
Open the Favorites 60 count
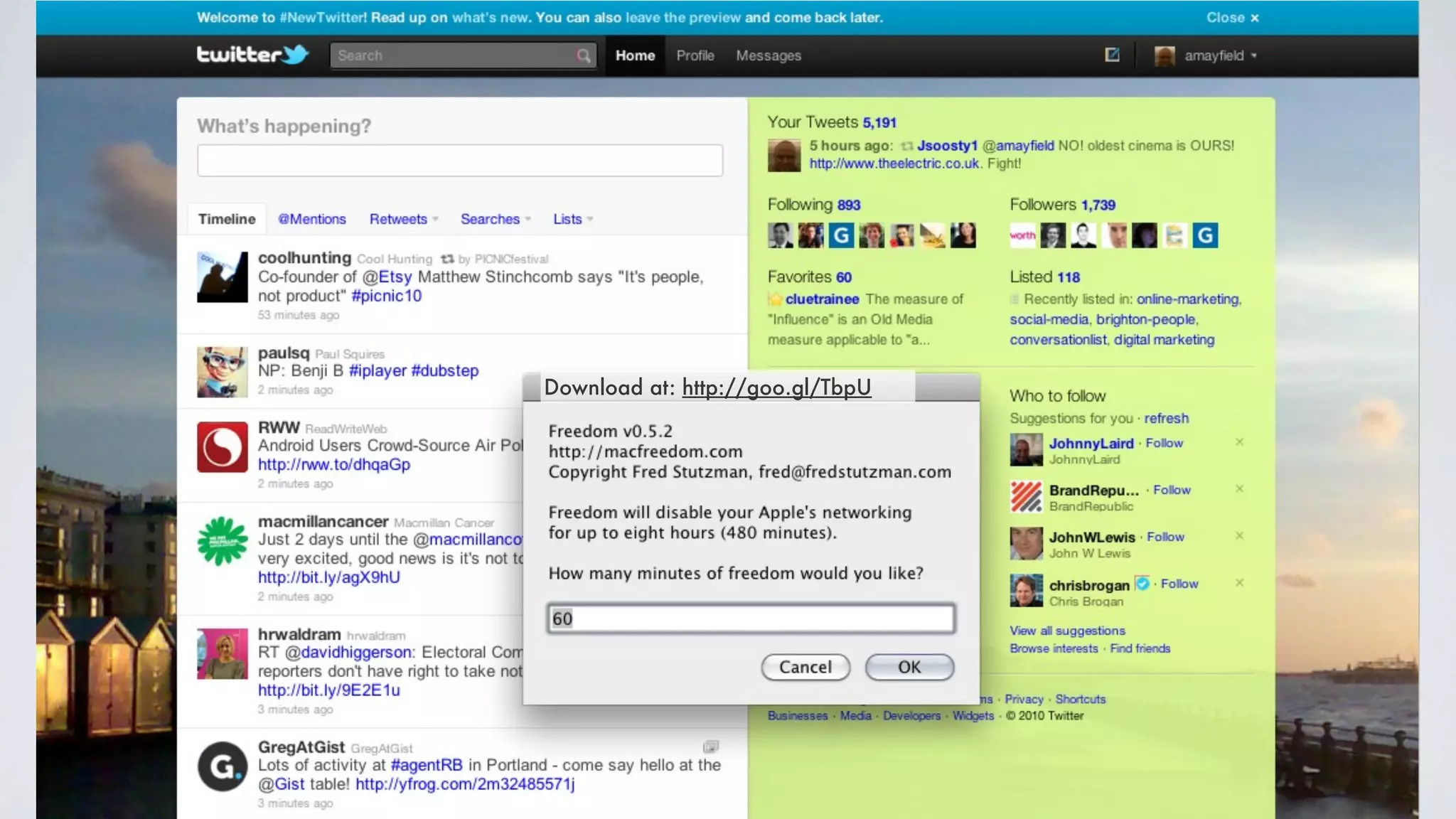coord(844,277)
